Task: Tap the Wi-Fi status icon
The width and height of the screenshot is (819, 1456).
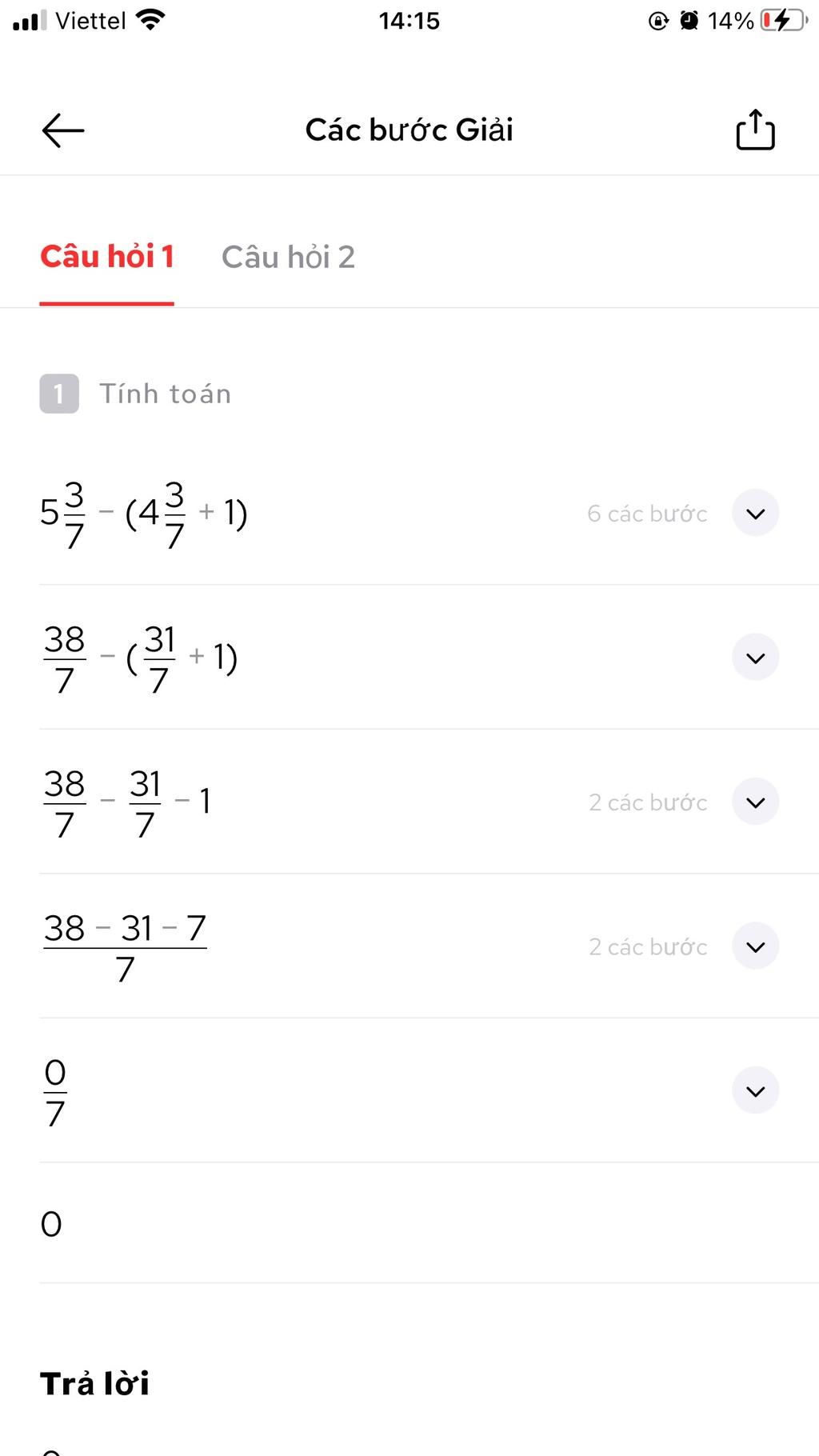Action: pyautogui.click(x=150, y=19)
